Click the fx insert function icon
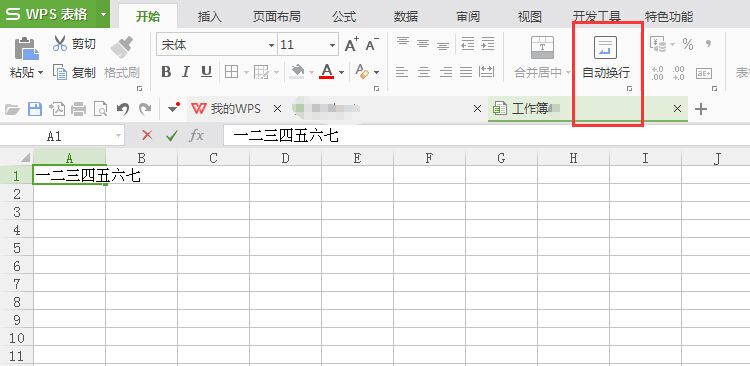 pyautogui.click(x=196, y=136)
